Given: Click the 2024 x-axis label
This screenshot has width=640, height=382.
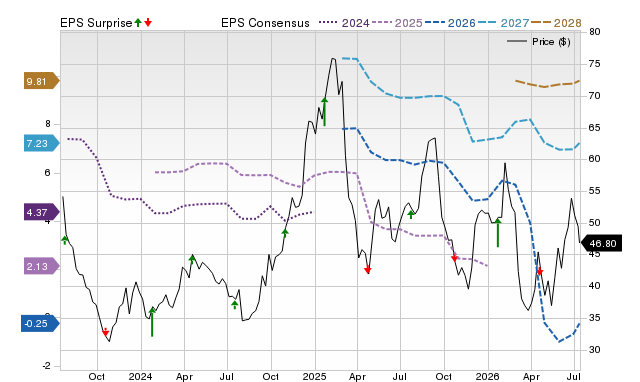Looking at the screenshot, I should click(x=140, y=376).
